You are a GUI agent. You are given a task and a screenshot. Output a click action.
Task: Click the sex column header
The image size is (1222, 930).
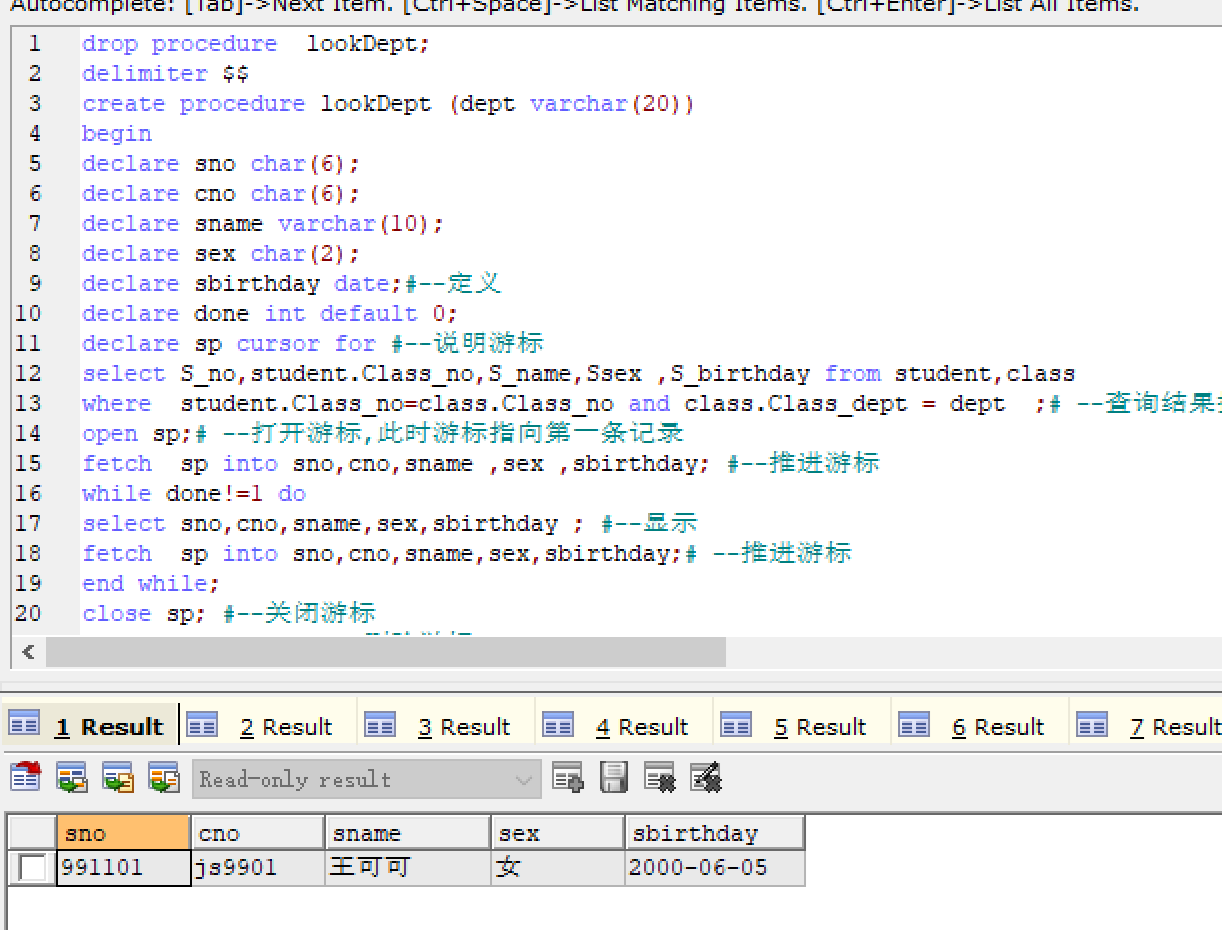(558, 833)
